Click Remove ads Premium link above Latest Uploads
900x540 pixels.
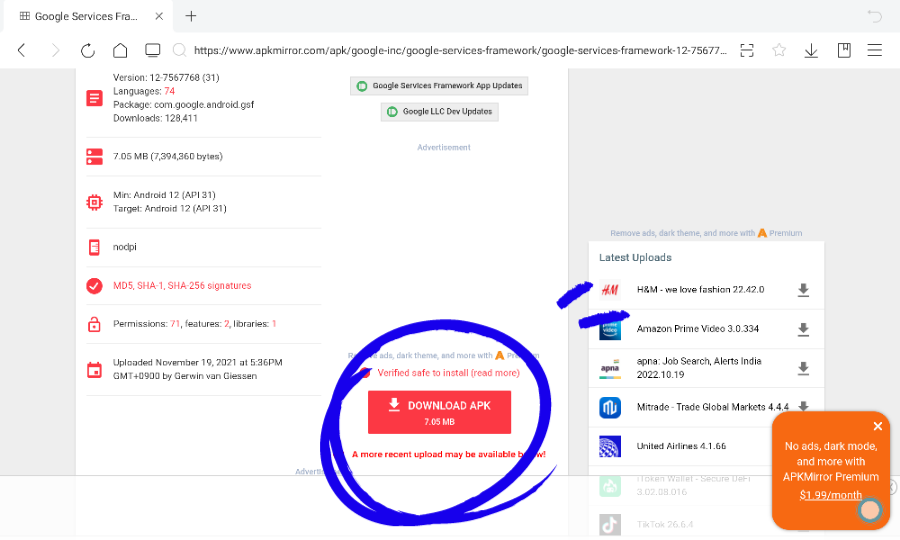click(706, 233)
